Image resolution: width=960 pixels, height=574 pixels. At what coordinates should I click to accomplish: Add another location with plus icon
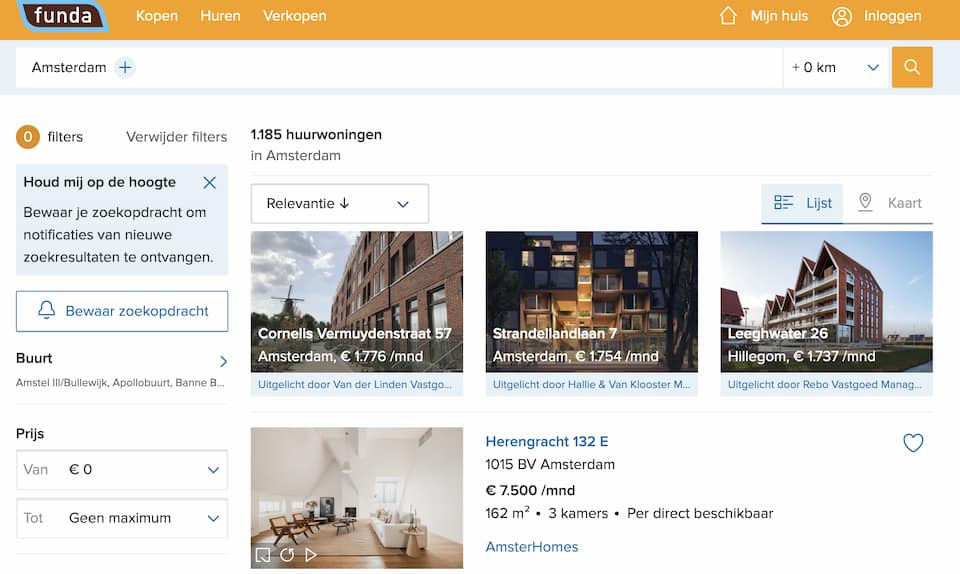[125, 68]
